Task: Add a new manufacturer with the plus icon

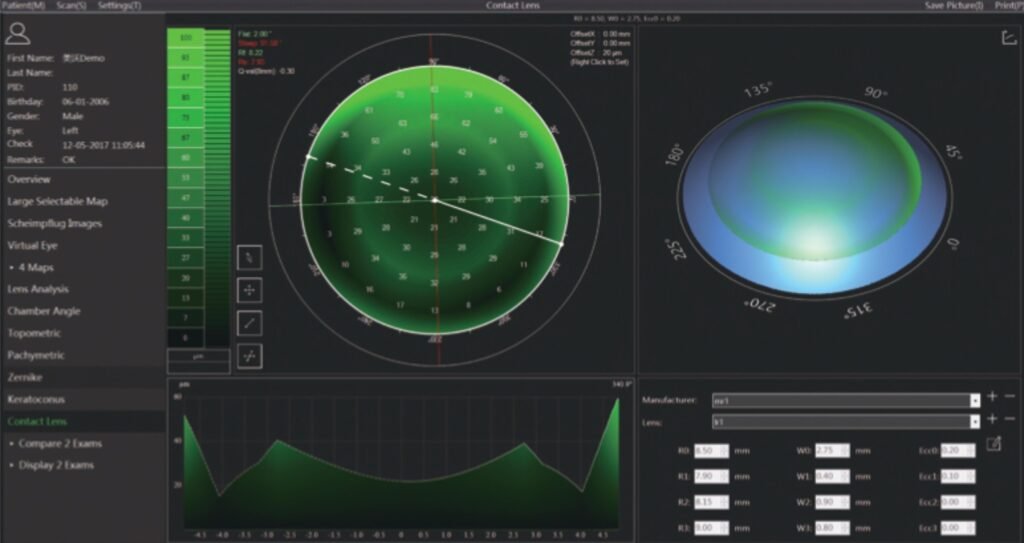Action: coord(992,398)
